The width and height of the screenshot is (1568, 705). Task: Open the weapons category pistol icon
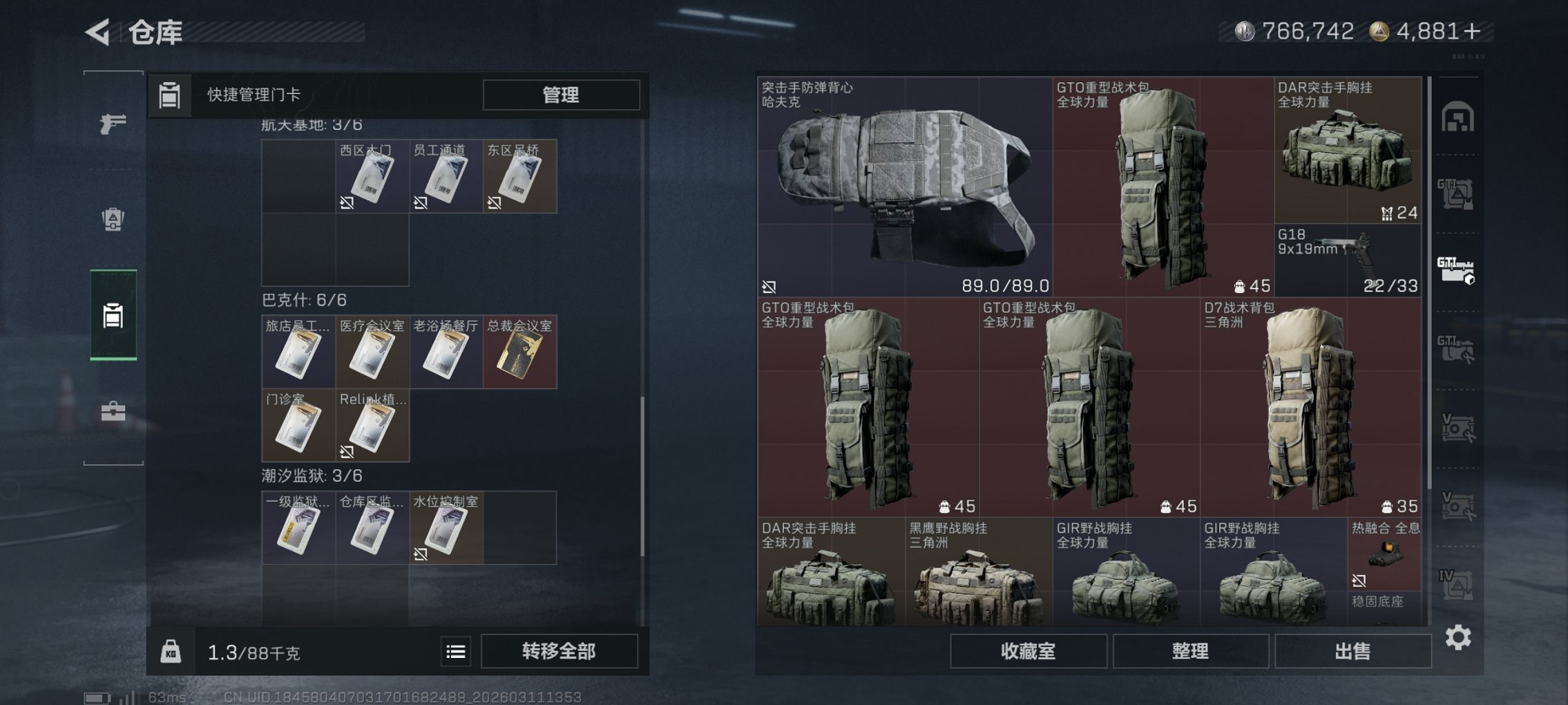(x=113, y=124)
